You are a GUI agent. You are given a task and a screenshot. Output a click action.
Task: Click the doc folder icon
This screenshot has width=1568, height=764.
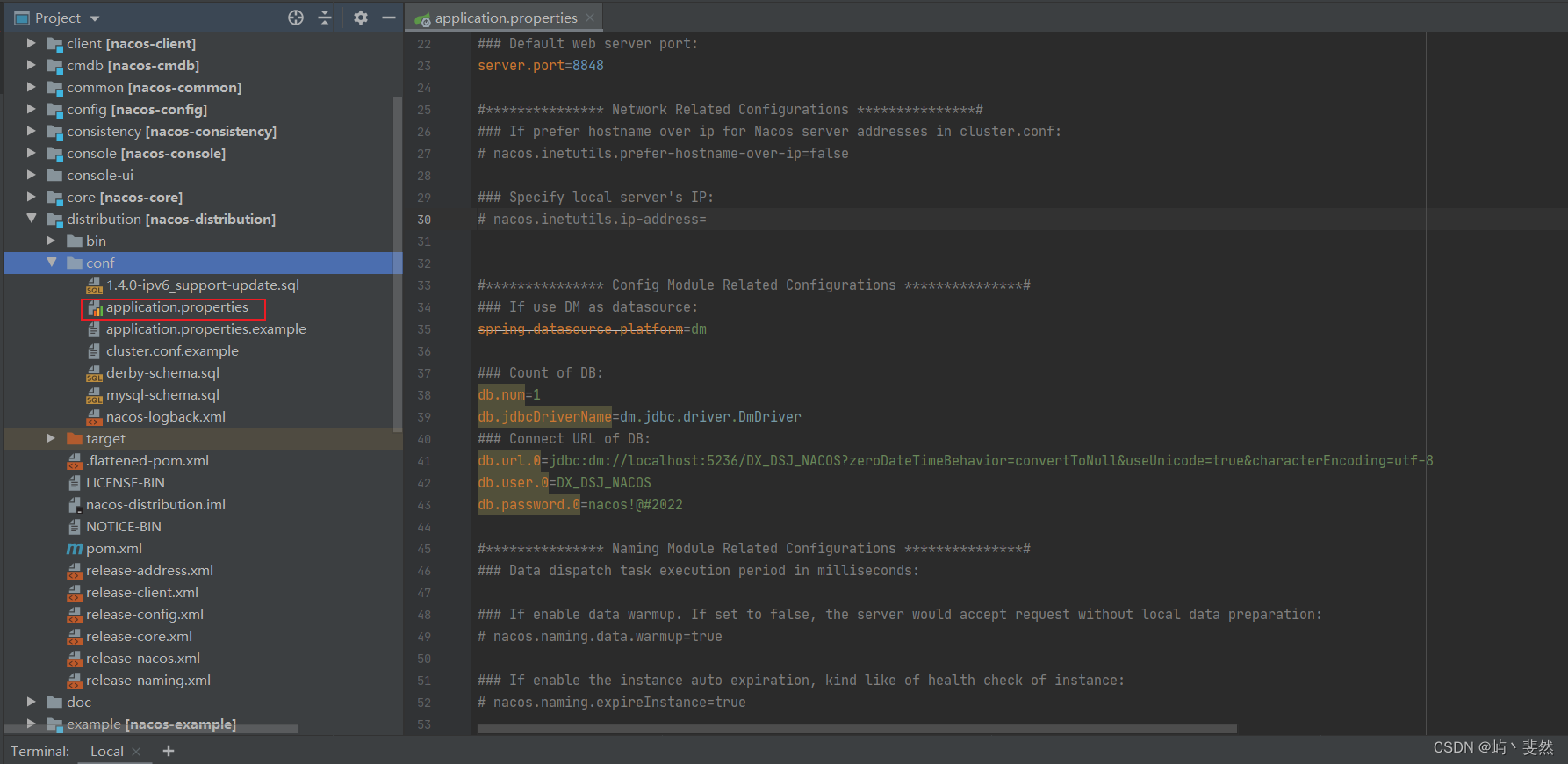coord(54,702)
